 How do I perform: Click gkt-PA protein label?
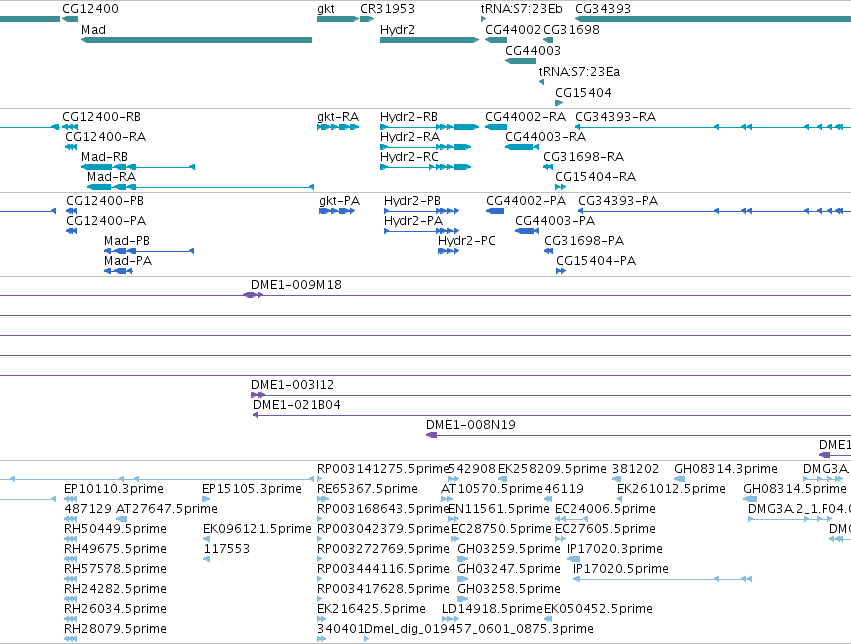[340, 201]
